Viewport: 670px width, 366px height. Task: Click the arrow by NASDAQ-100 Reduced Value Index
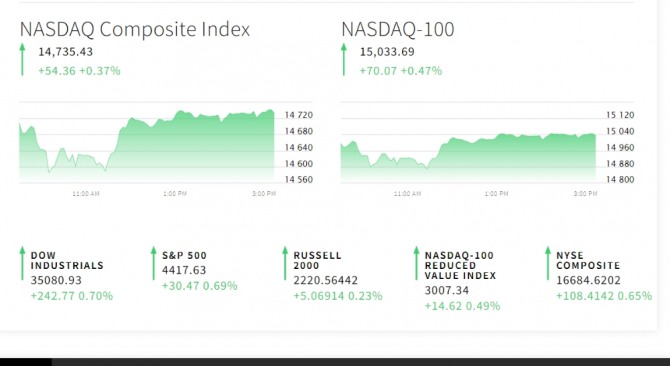coord(416,264)
